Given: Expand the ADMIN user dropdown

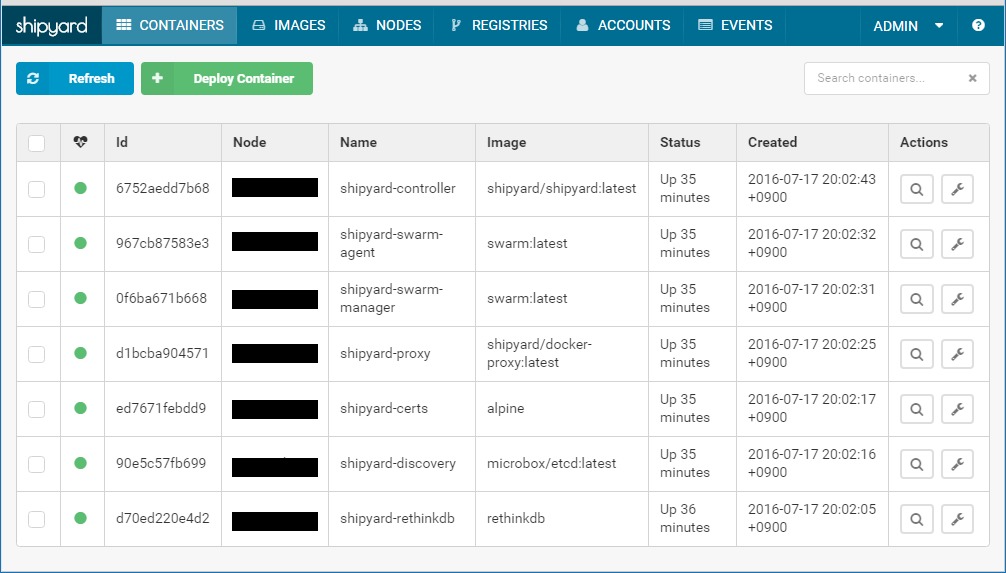Looking at the screenshot, I should 908,26.
